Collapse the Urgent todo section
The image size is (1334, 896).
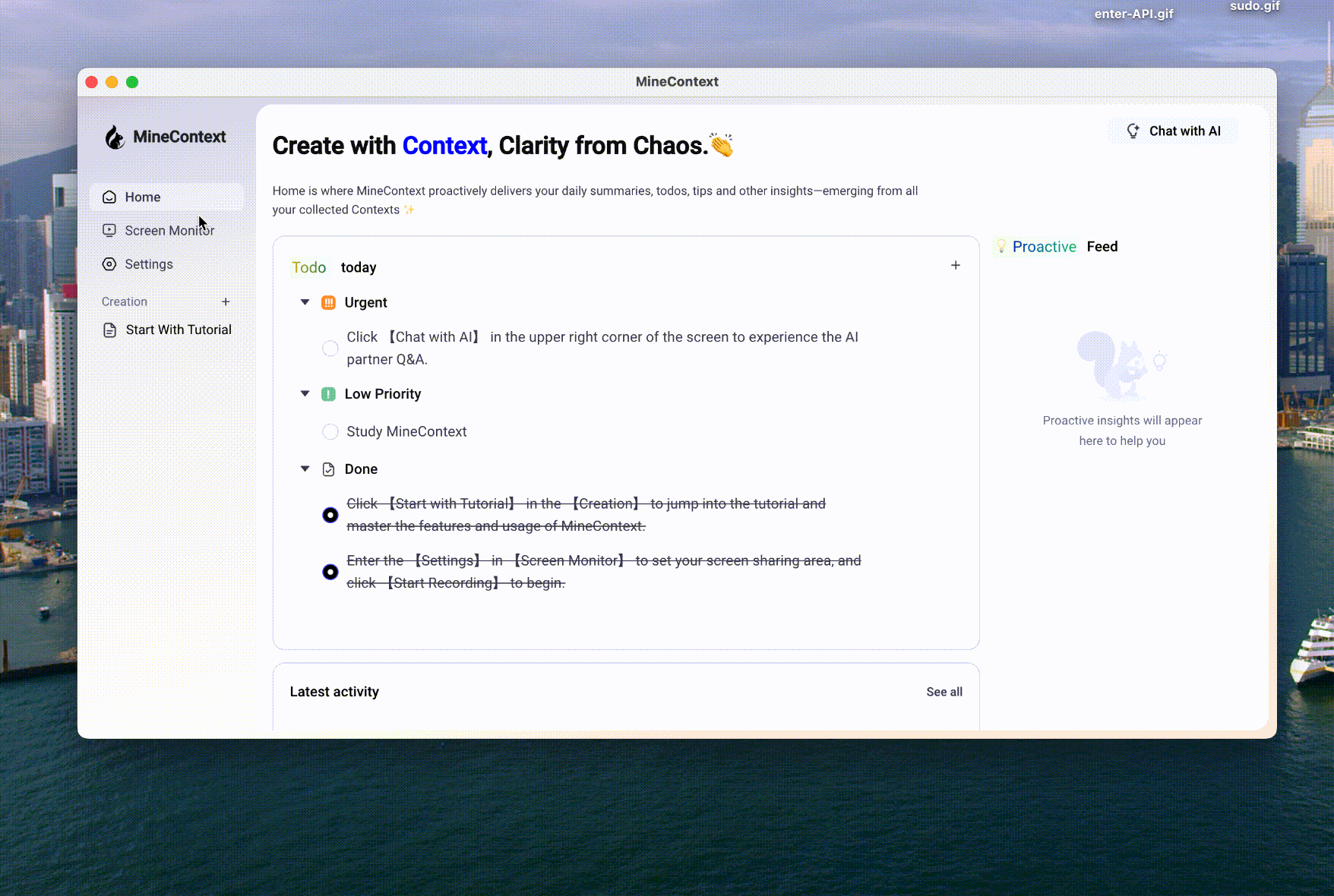[x=305, y=302]
